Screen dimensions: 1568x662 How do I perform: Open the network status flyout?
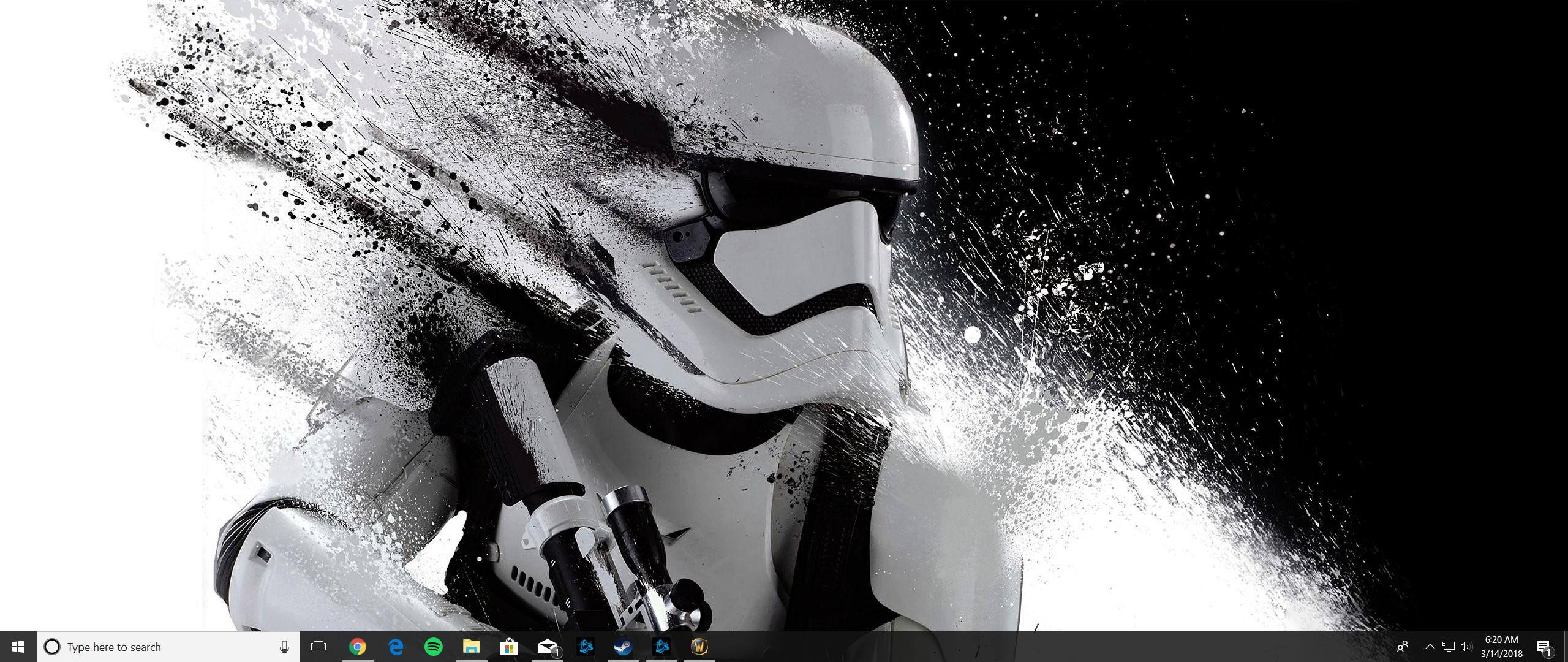point(1450,647)
